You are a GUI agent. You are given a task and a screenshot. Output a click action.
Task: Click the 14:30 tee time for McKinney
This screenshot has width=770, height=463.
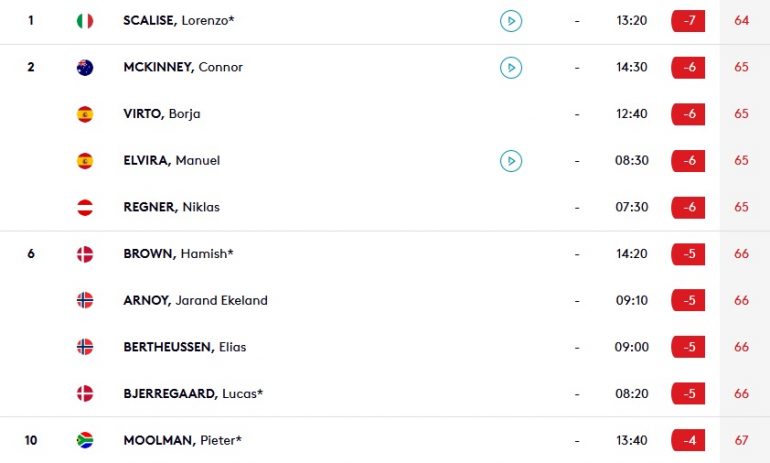(632, 67)
